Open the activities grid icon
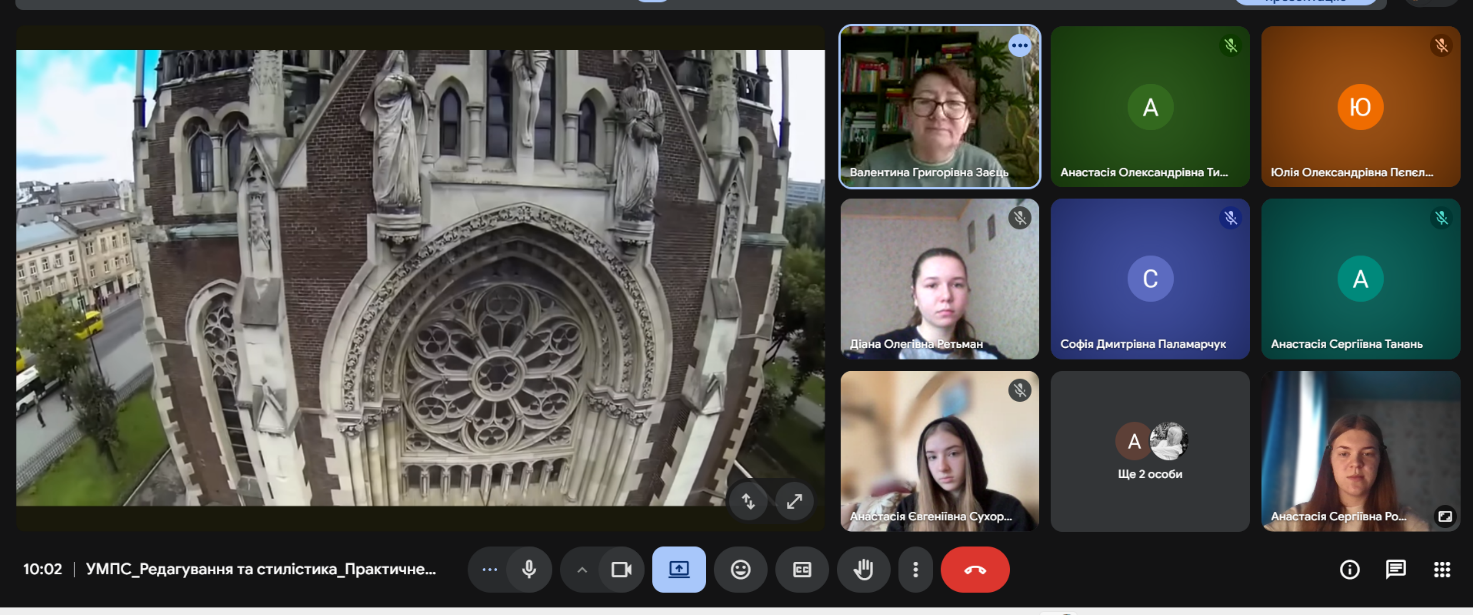1473x615 pixels. [x=1441, y=569]
